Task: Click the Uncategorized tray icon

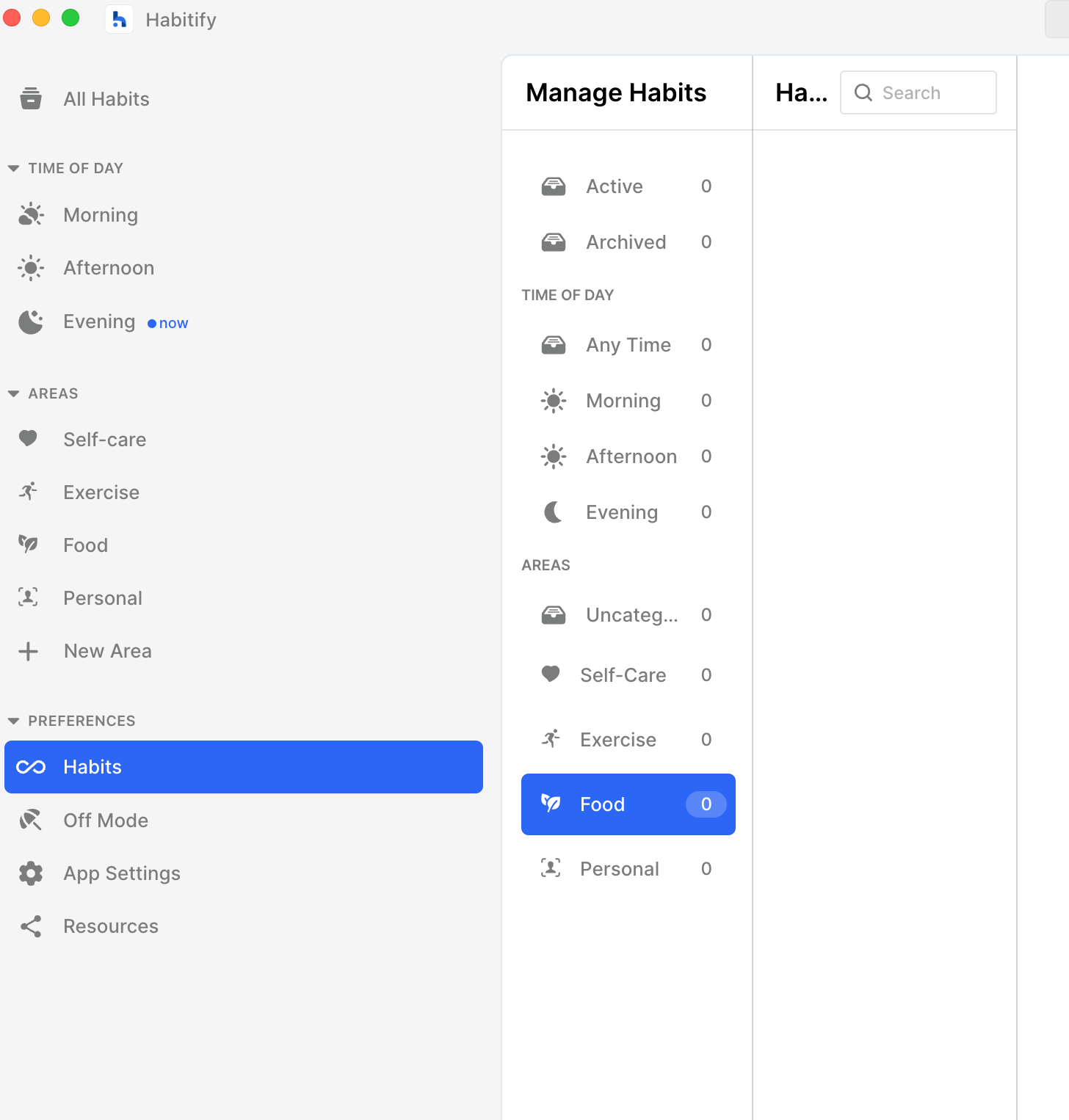Action: (x=554, y=615)
